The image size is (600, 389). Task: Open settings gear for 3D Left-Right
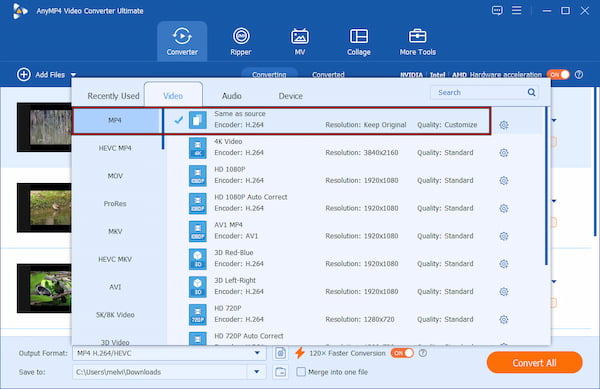click(x=504, y=292)
